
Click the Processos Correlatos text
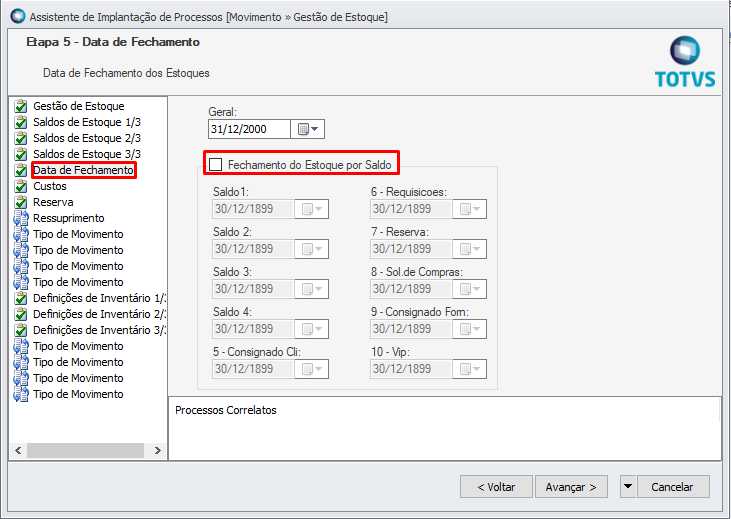(x=226, y=410)
